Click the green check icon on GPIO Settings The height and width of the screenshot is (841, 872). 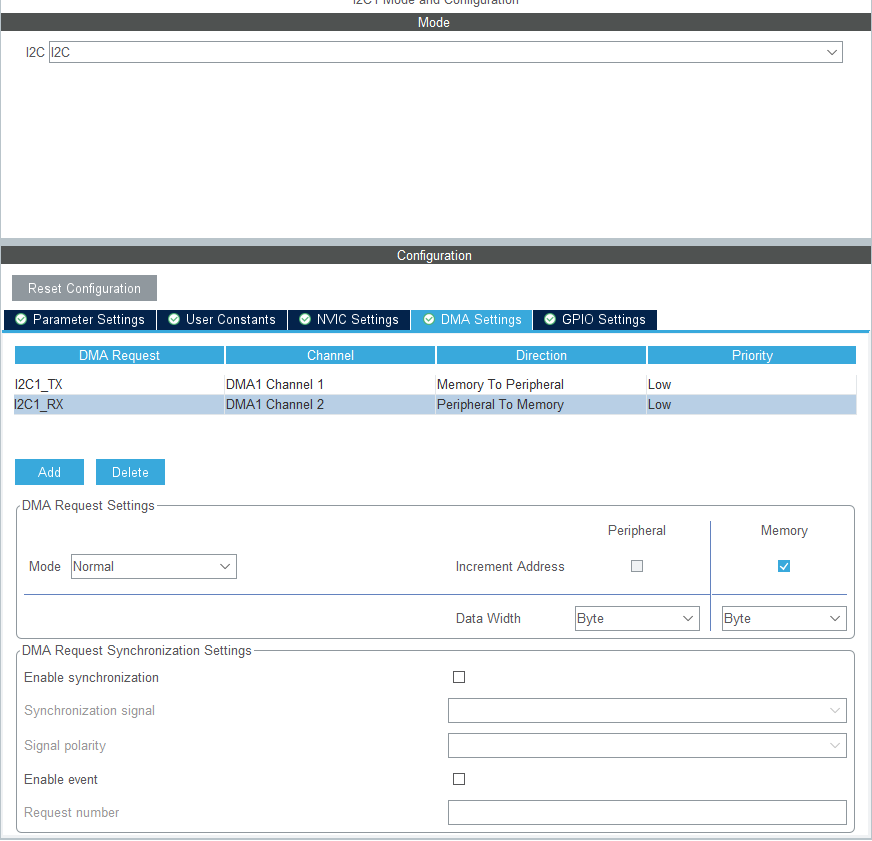pyautogui.click(x=550, y=319)
